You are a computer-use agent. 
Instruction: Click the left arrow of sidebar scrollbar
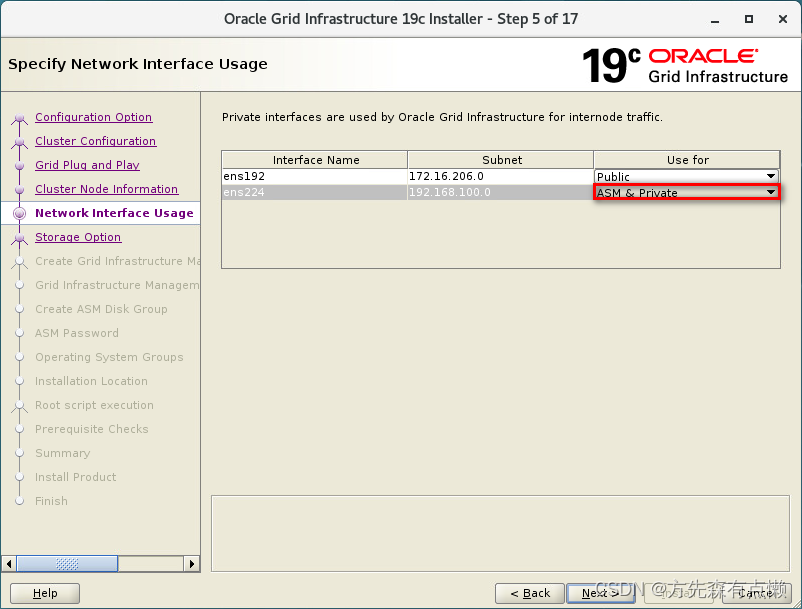pos(9,564)
